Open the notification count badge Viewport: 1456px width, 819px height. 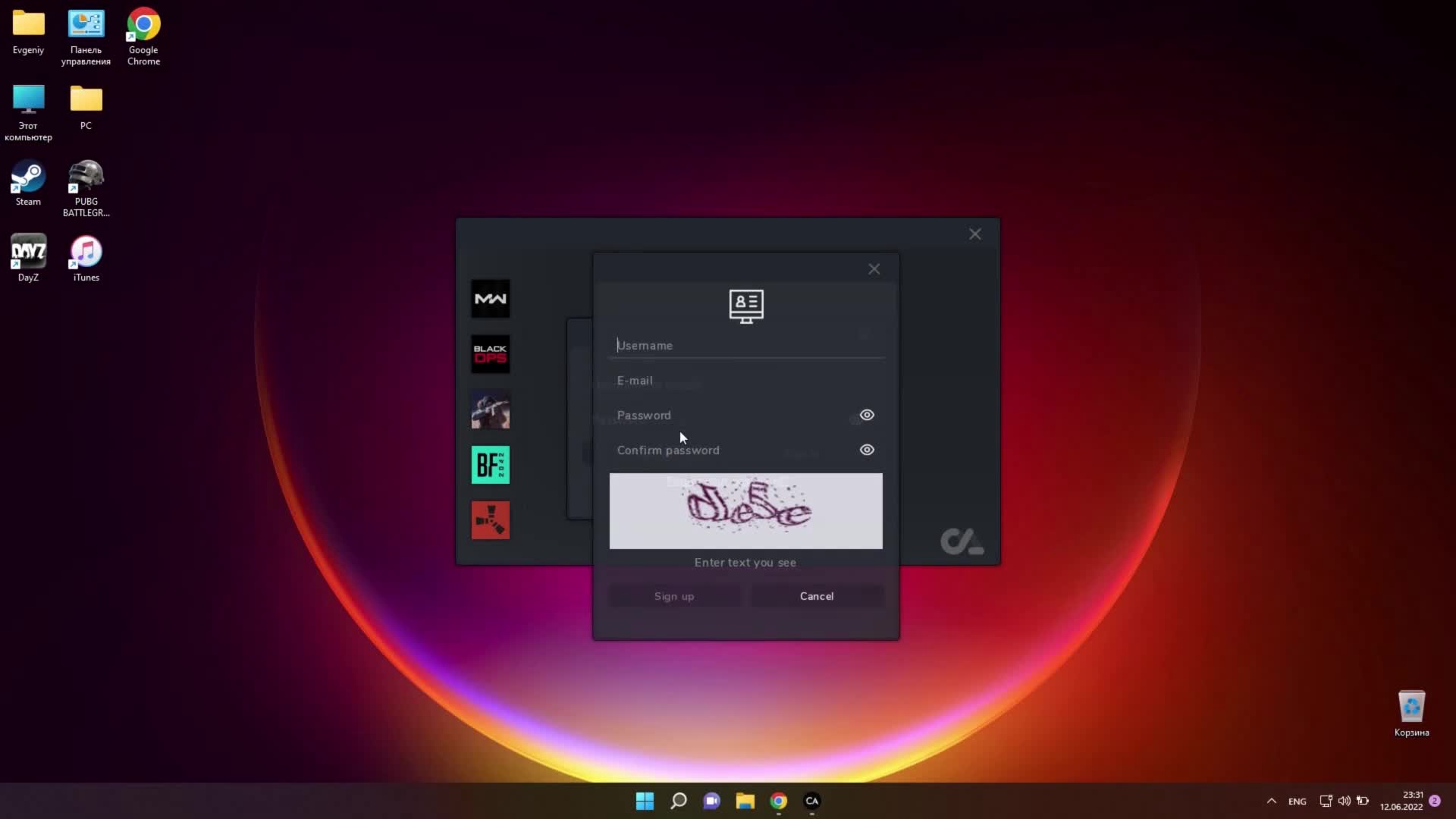[1435, 801]
